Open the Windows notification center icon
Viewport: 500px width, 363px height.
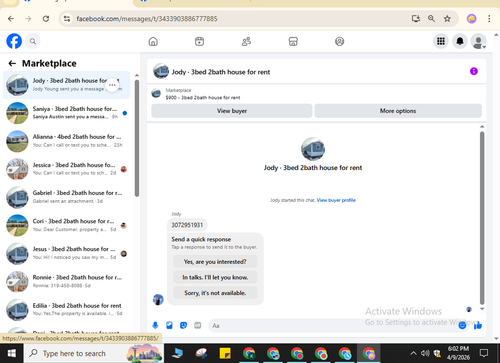484,353
